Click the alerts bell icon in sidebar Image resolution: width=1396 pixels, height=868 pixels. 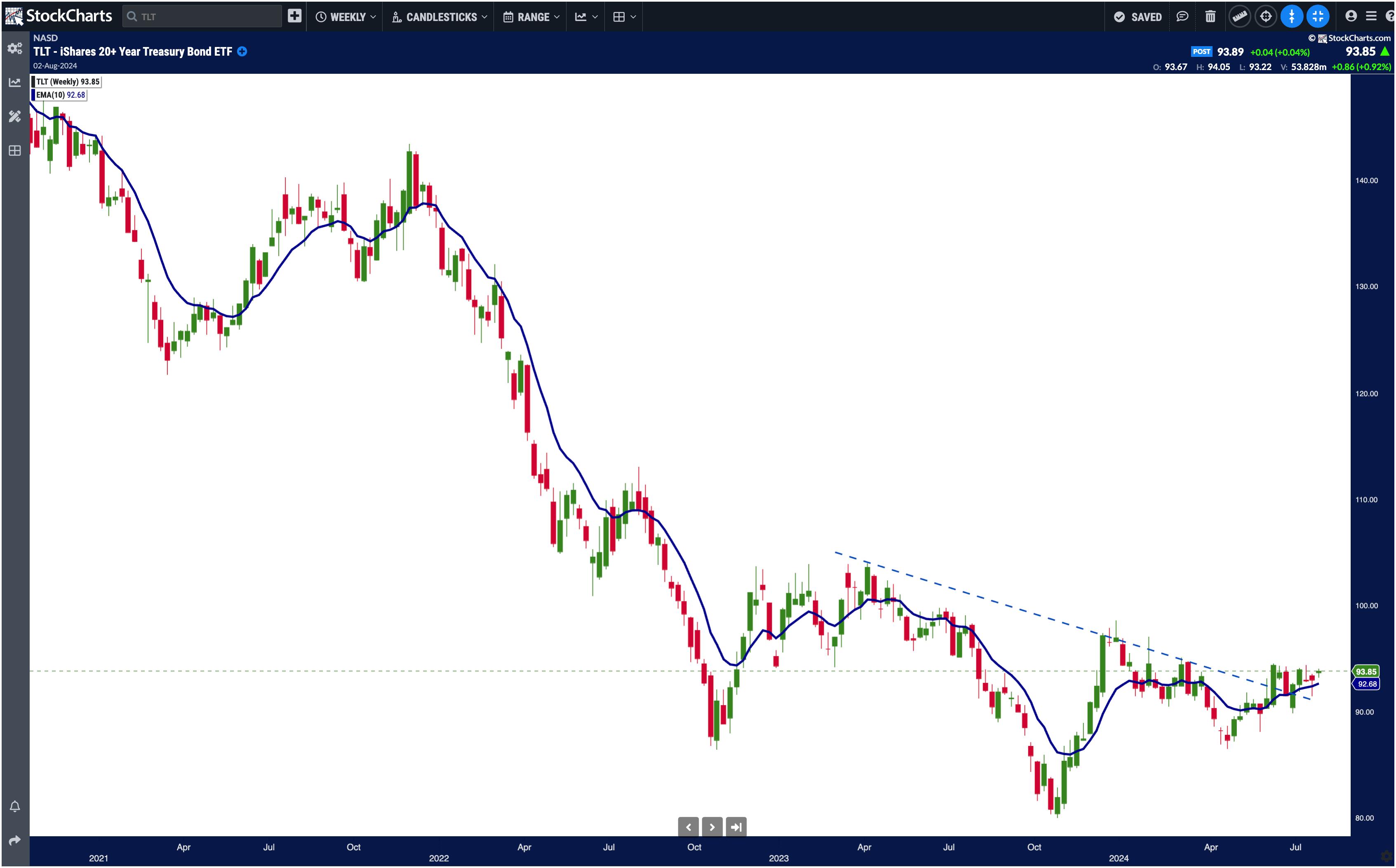click(15, 807)
